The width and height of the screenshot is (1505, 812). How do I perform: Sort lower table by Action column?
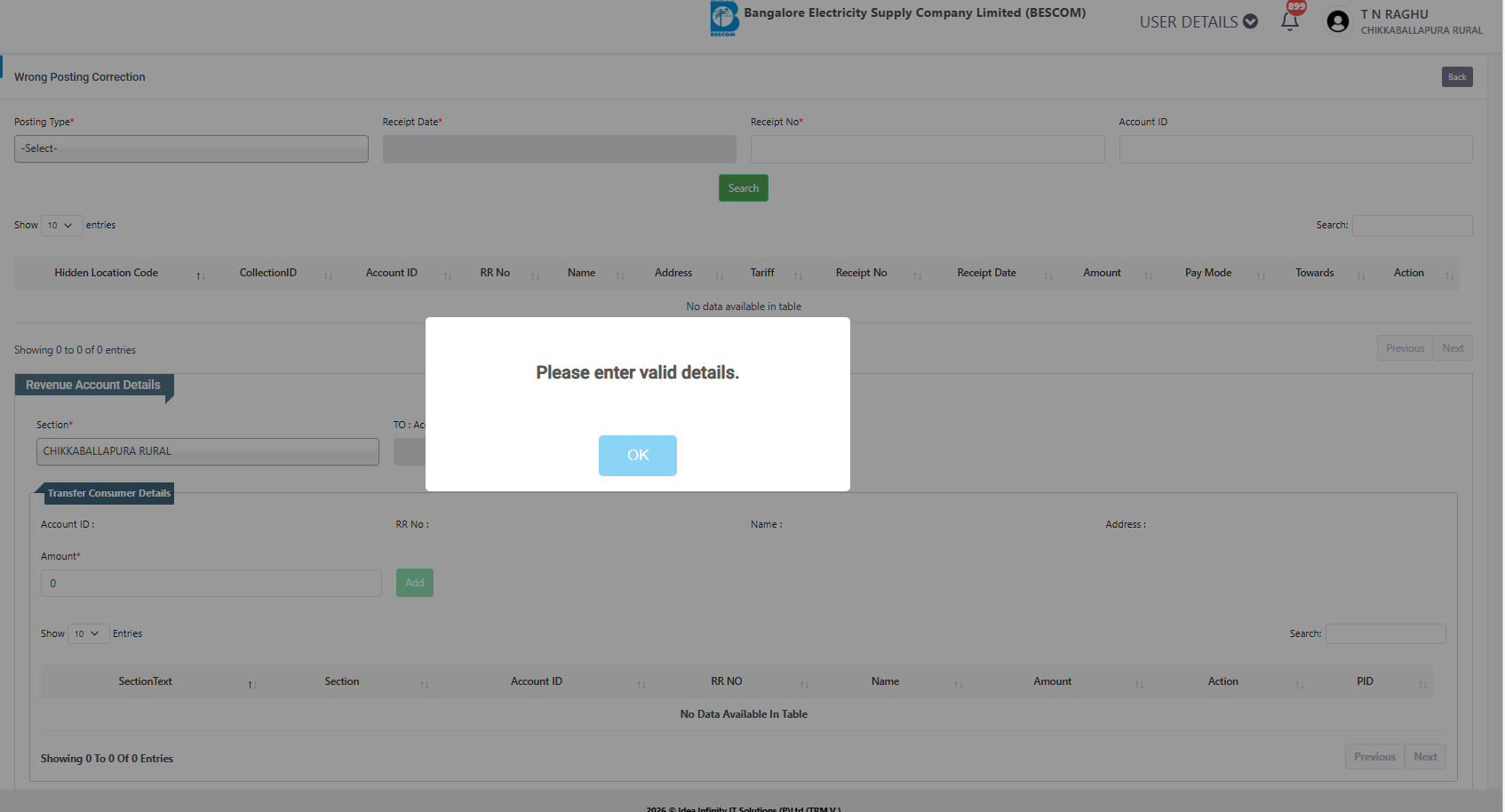pyautogui.click(x=1230, y=682)
